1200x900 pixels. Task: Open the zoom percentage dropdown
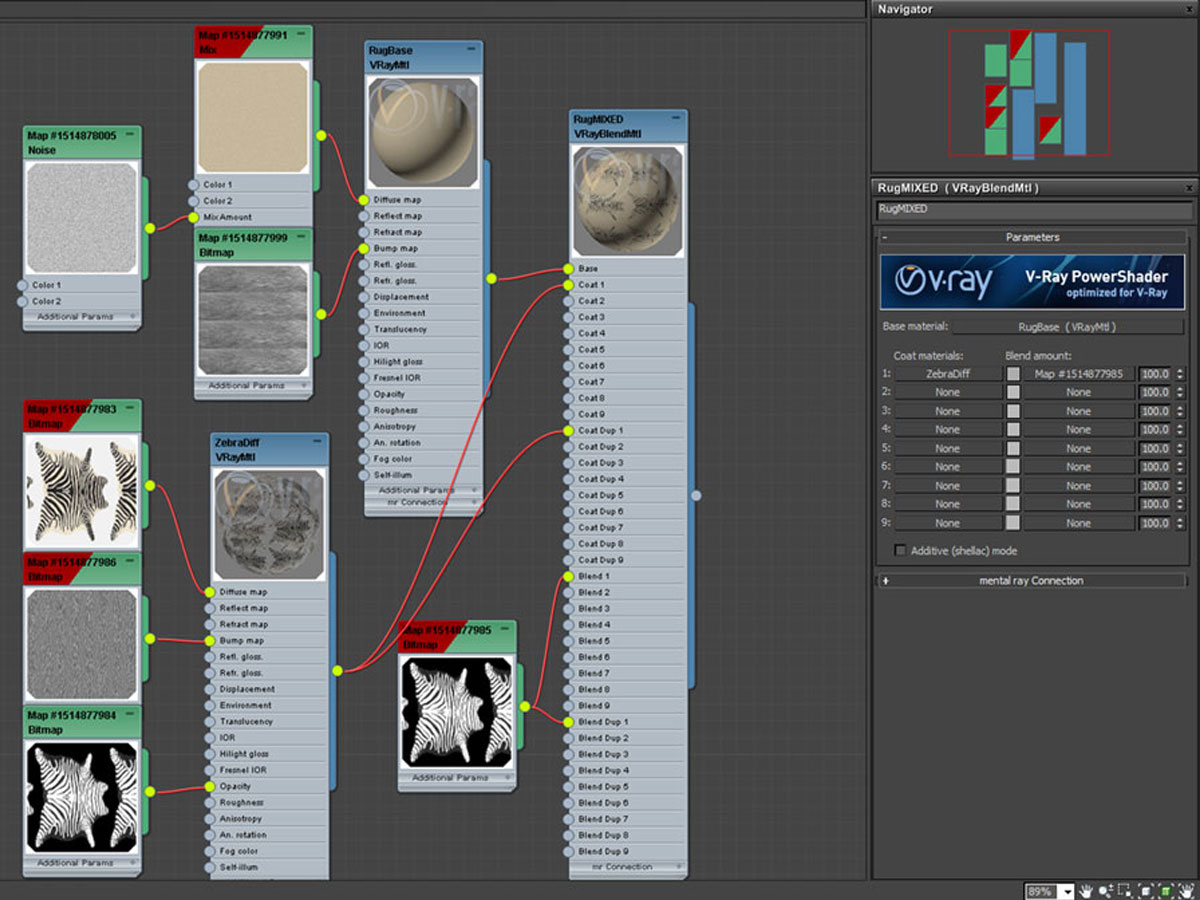click(x=1067, y=891)
